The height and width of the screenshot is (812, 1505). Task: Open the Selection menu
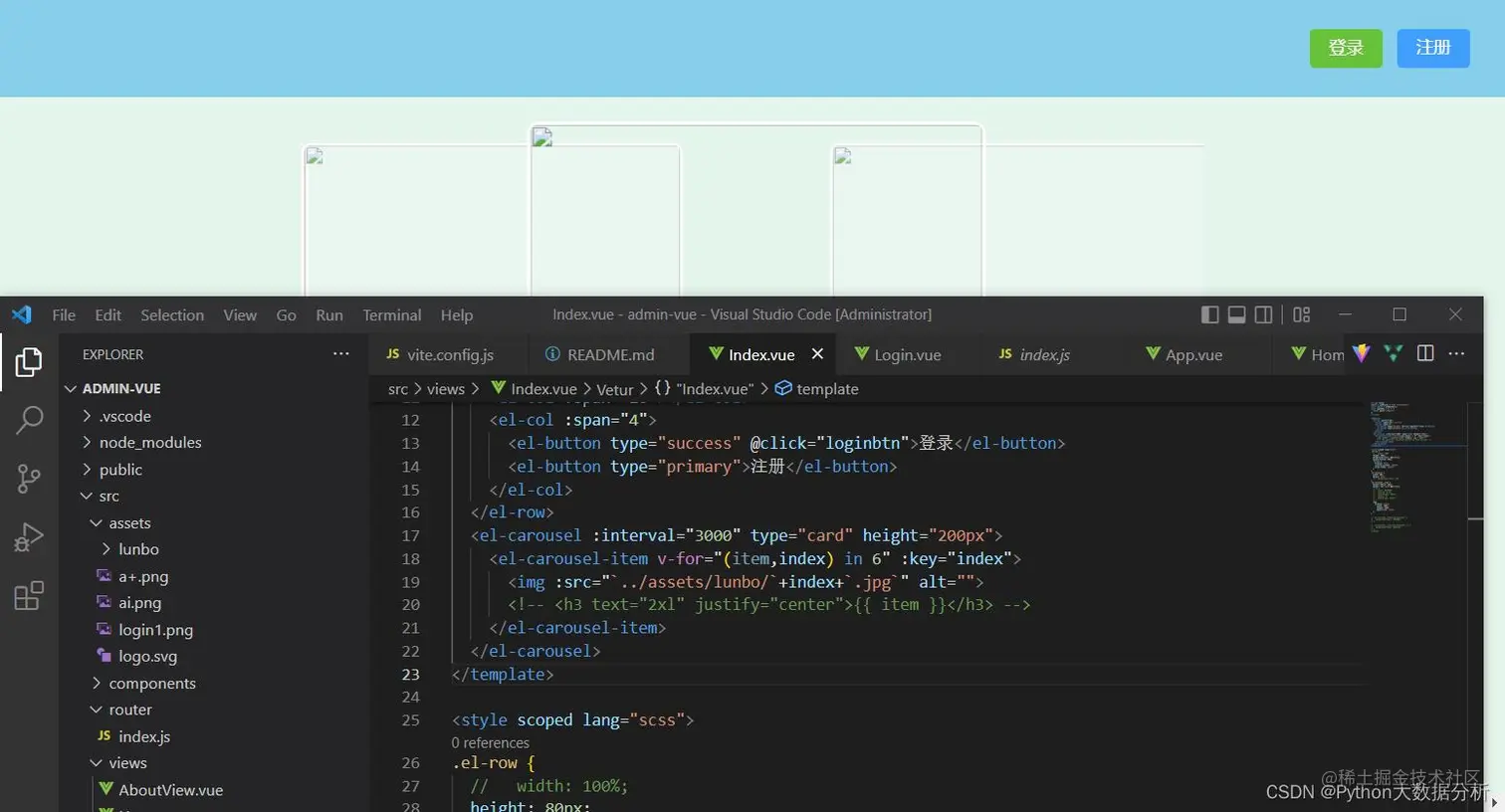(172, 314)
